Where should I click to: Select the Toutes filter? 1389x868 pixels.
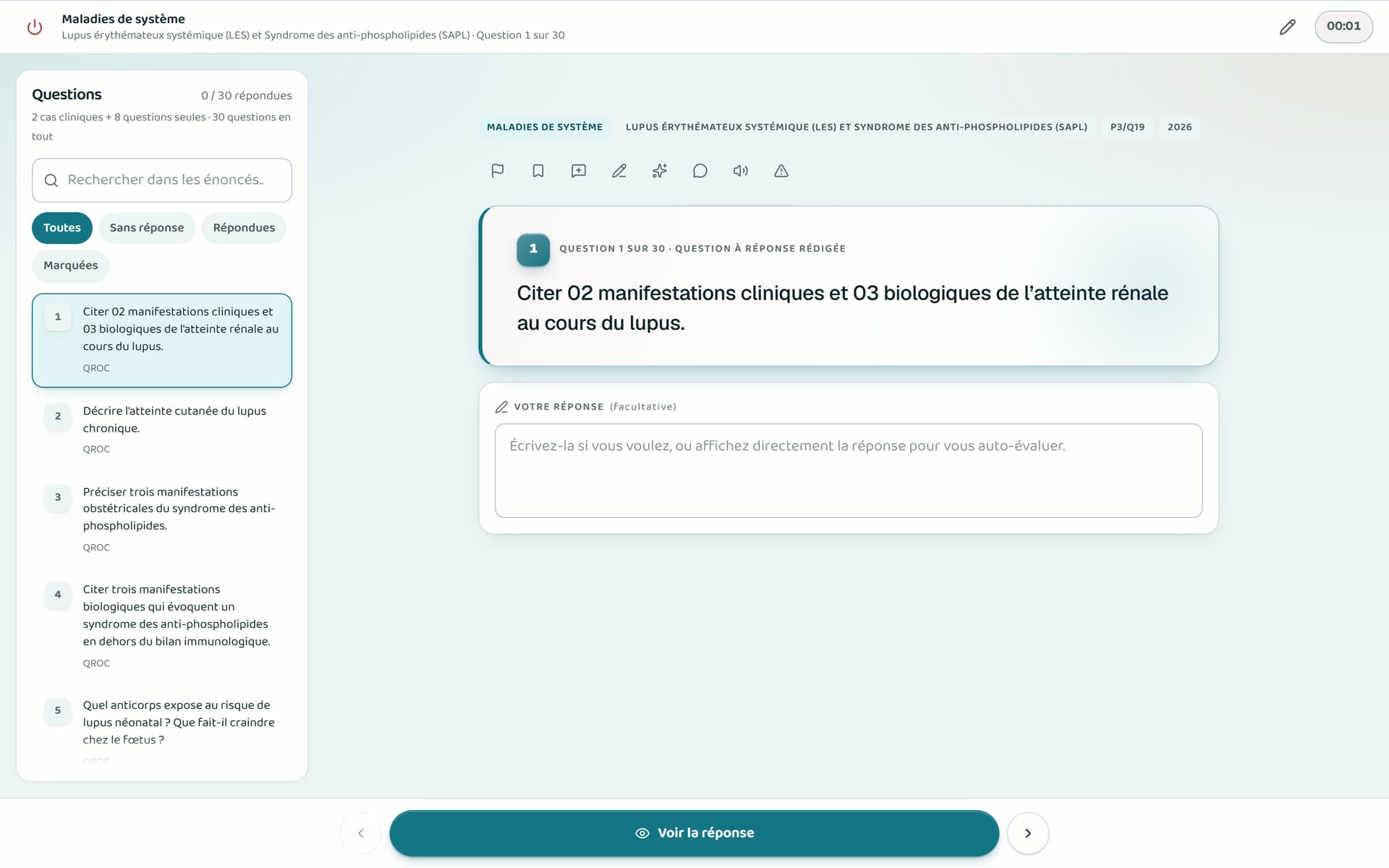[62, 228]
